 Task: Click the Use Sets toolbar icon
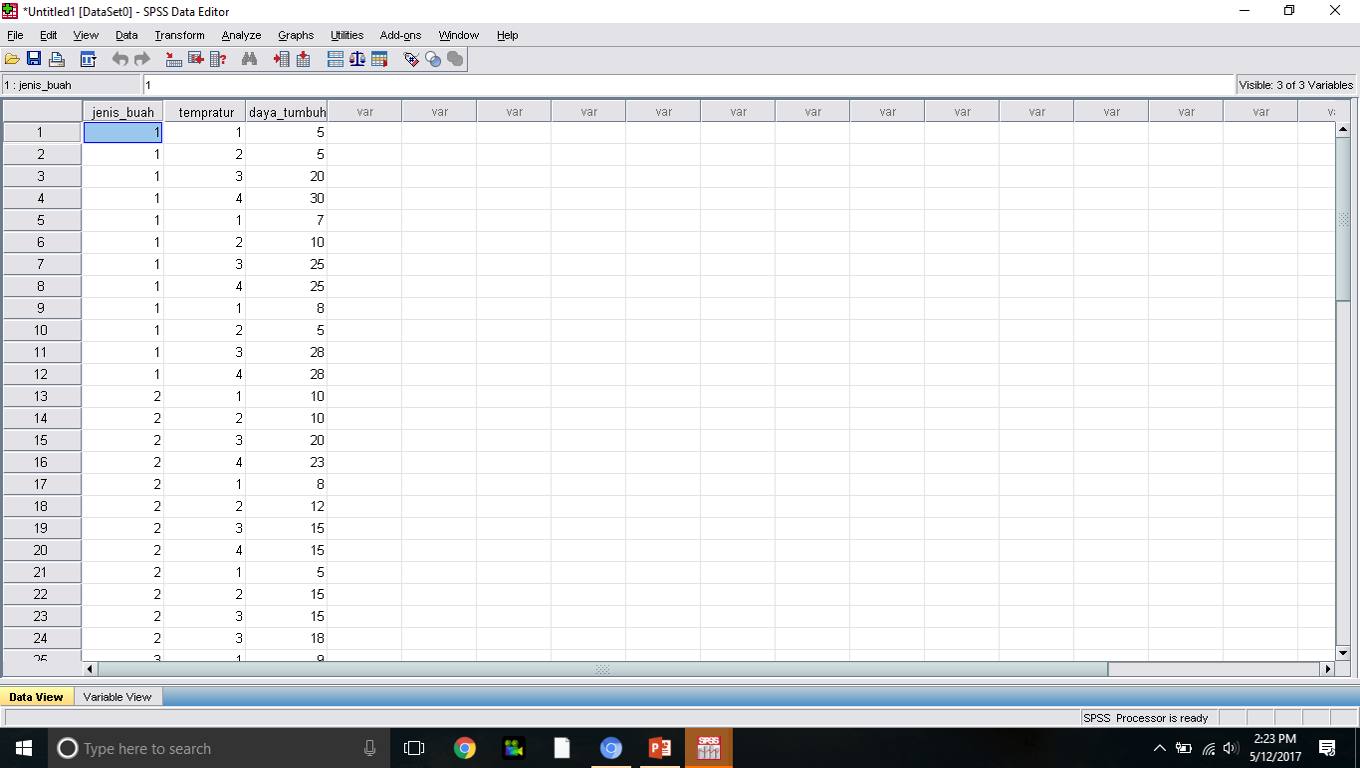433,60
